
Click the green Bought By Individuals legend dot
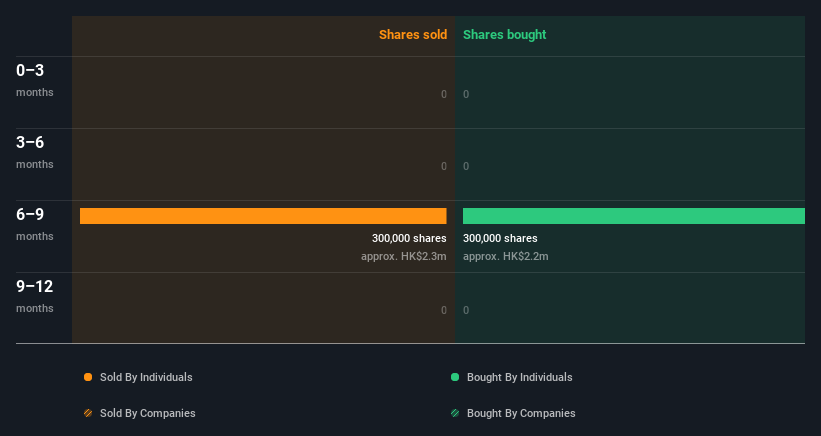pyautogui.click(x=455, y=377)
